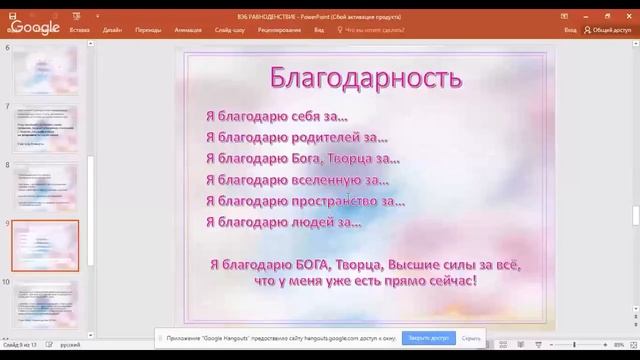Switch to the Переходы tab
This screenshot has width=640, height=360.
tap(148, 30)
